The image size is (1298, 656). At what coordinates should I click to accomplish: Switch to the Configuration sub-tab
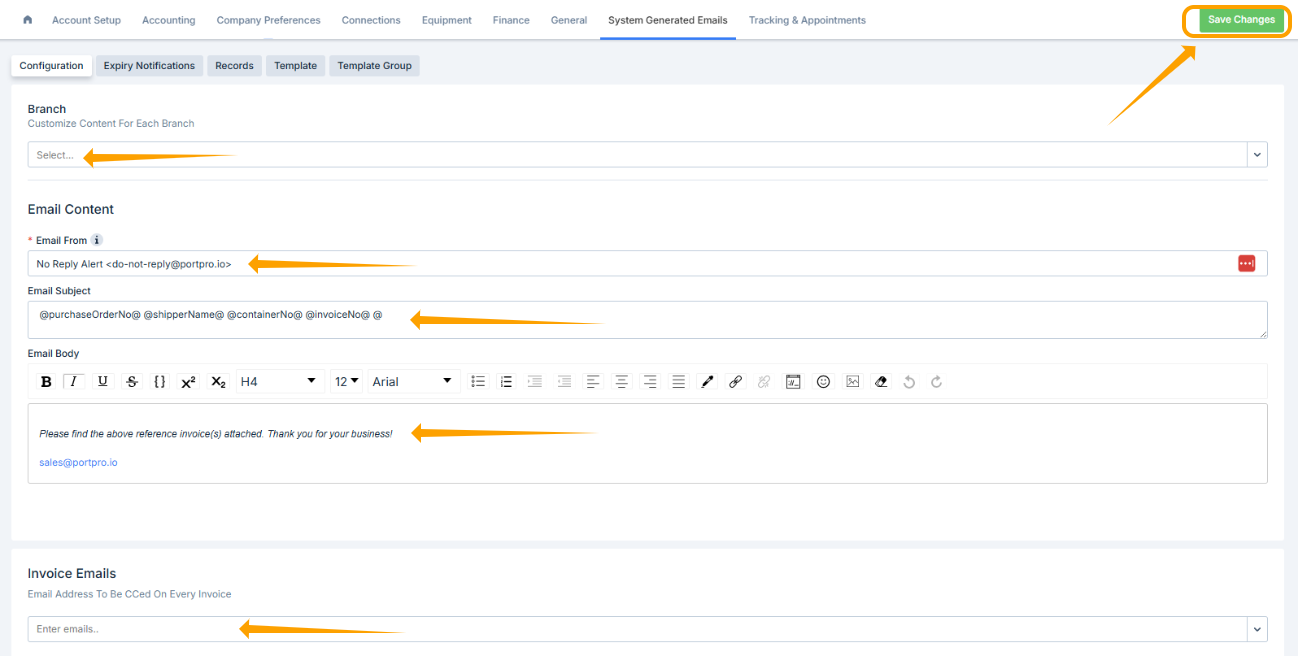[51, 66]
